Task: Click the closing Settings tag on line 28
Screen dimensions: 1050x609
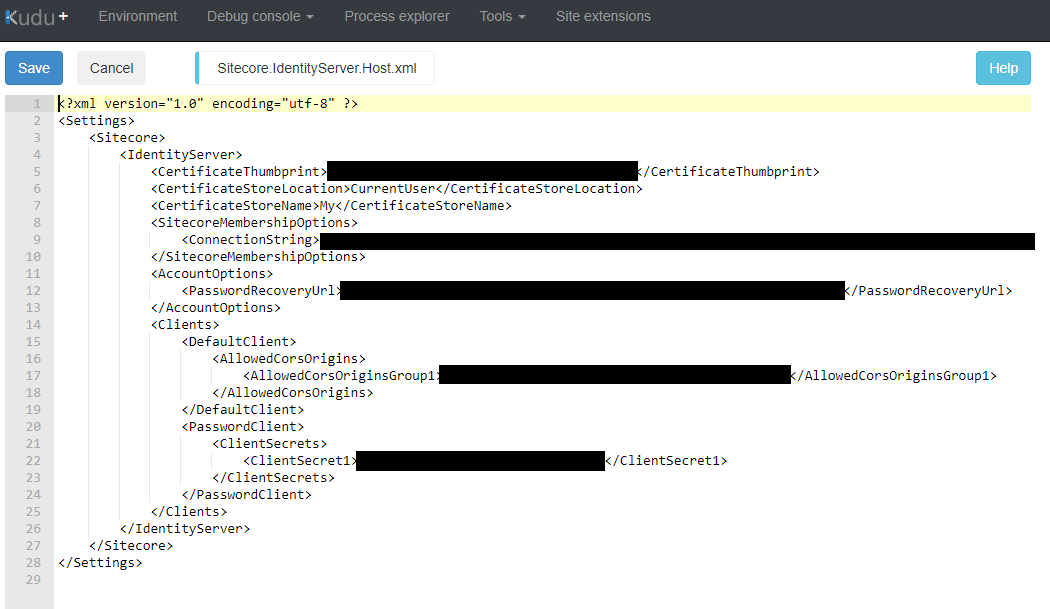Action: click(x=99, y=562)
